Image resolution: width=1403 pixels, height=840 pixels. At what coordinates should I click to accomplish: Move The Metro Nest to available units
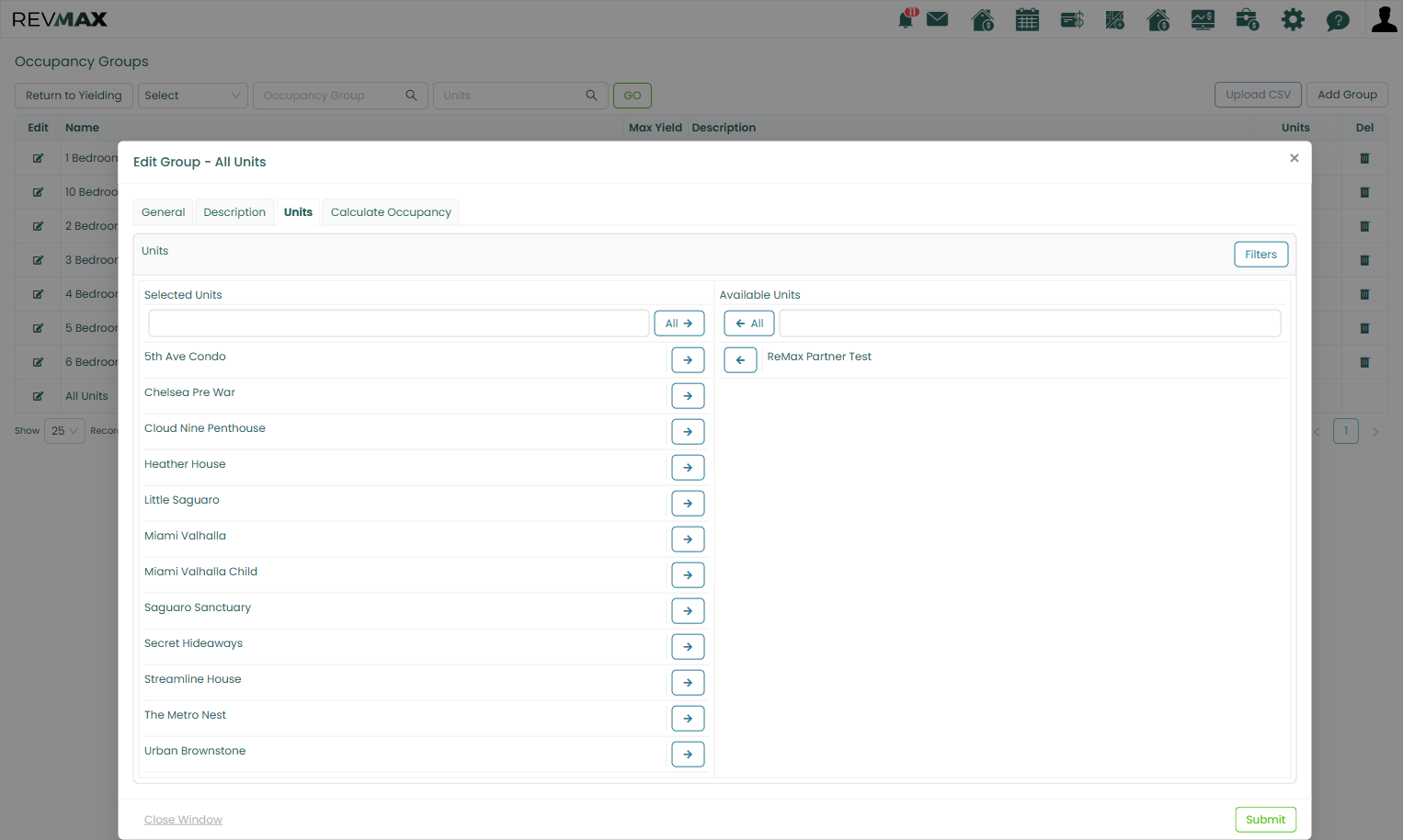pos(688,719)
